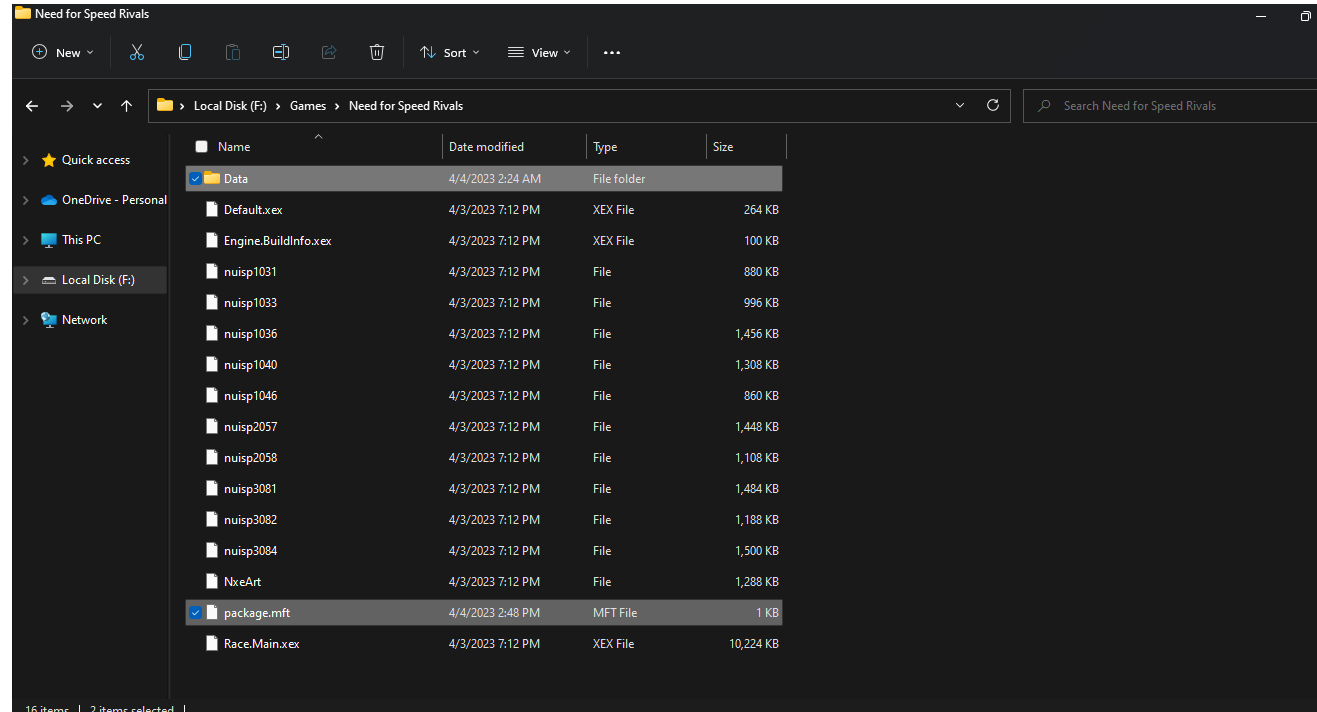Expand the Local Disk (F:) tree node
Image resolution: width=1317 pixels, height=712 pixels.
(25, 280)
